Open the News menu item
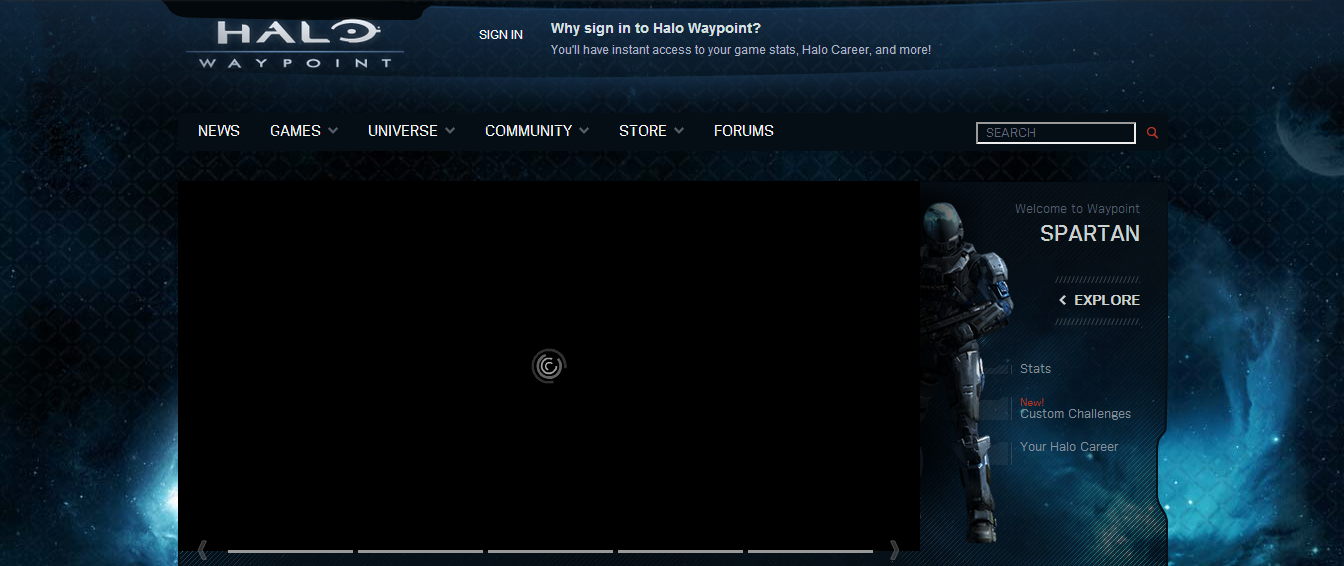This screenshot has width=1344, height=566. tap(219, 131)
